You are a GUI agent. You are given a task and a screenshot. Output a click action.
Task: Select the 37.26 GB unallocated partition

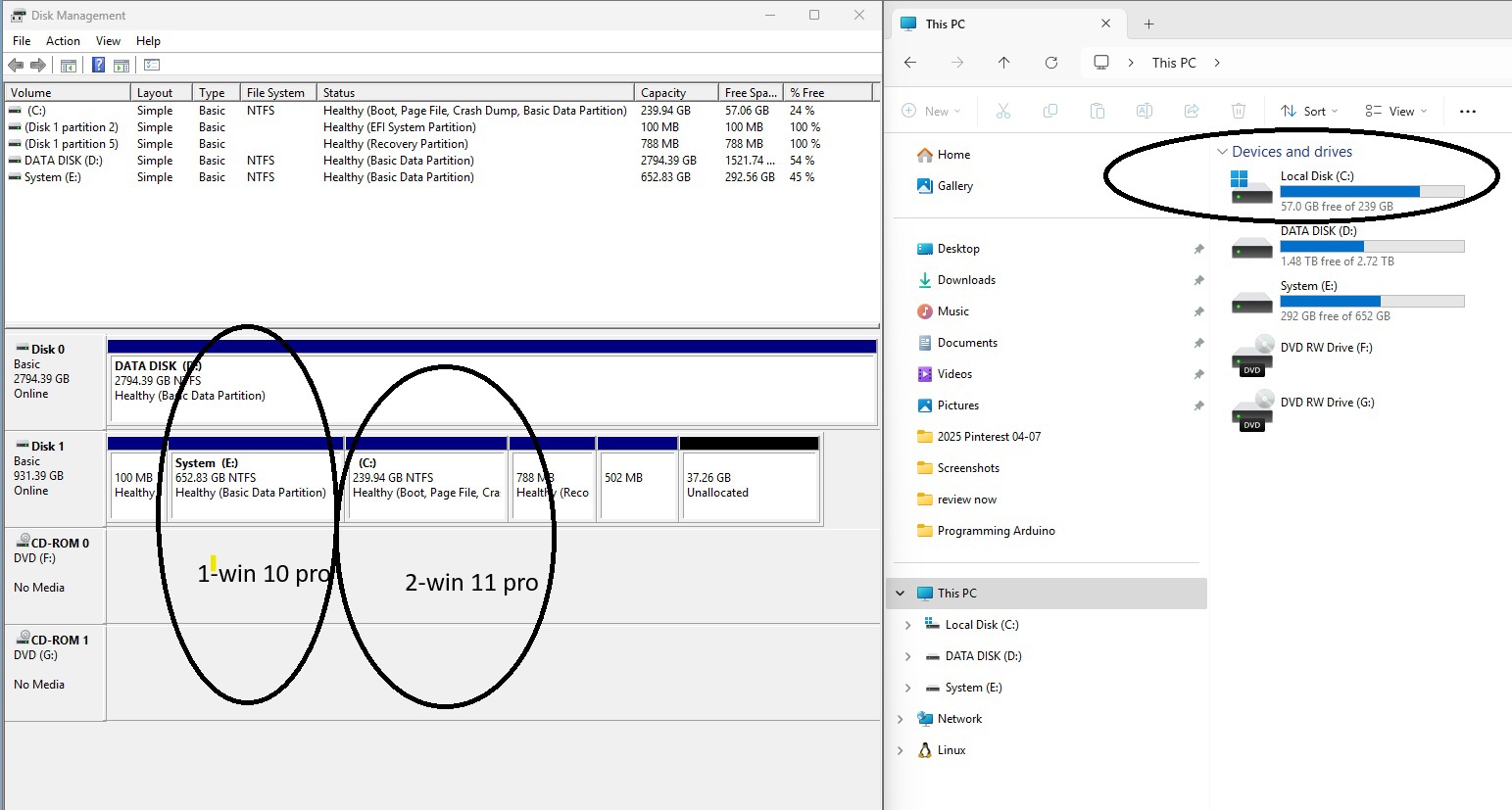click(748, 480)
